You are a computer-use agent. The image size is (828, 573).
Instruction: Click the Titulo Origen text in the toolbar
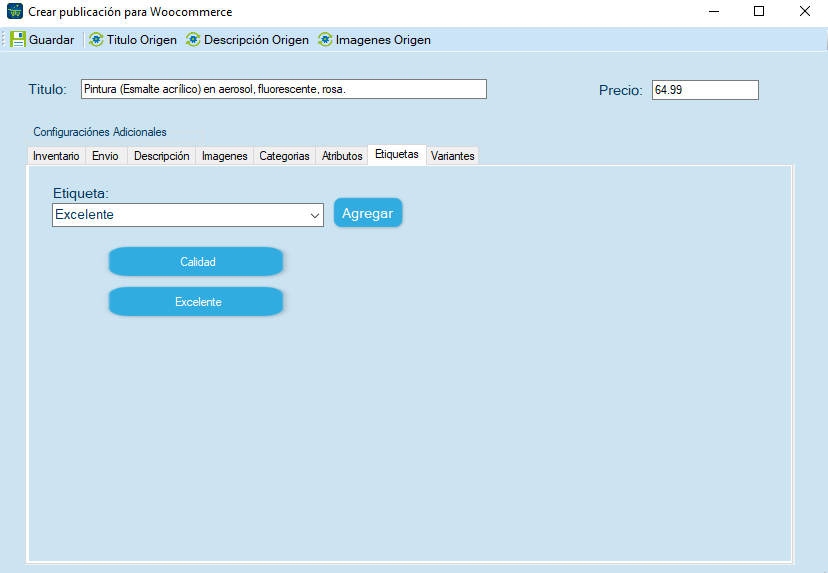(x=142, y=40)
